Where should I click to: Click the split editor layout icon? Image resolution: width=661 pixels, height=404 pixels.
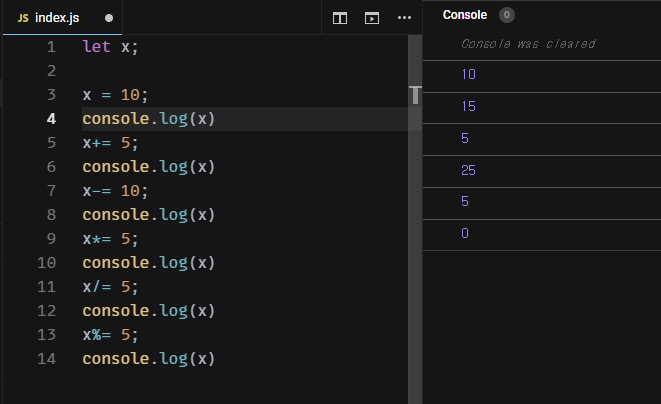pyautogui.click(x=340, y=18)
